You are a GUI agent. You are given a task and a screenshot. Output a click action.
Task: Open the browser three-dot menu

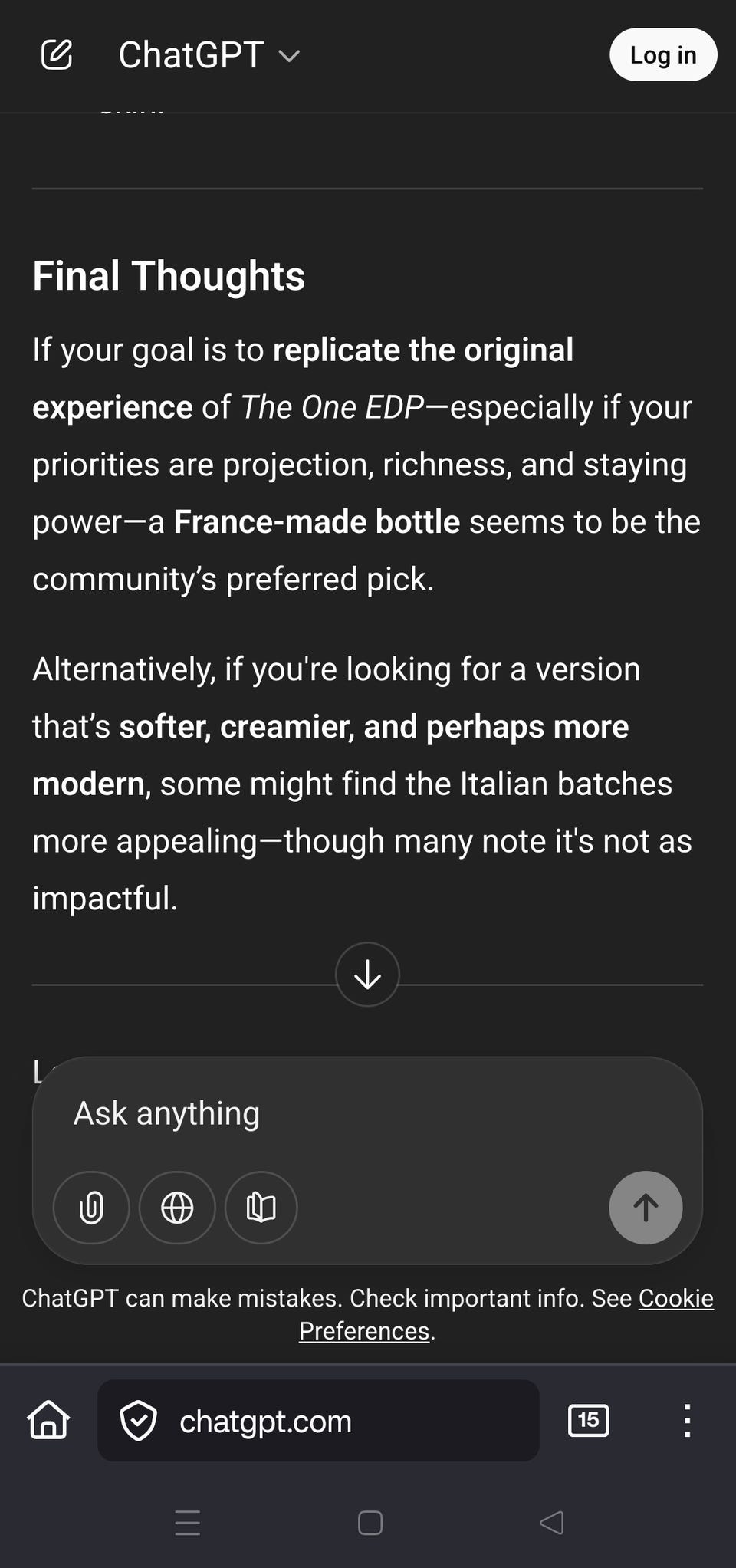tap(687, 1421)
